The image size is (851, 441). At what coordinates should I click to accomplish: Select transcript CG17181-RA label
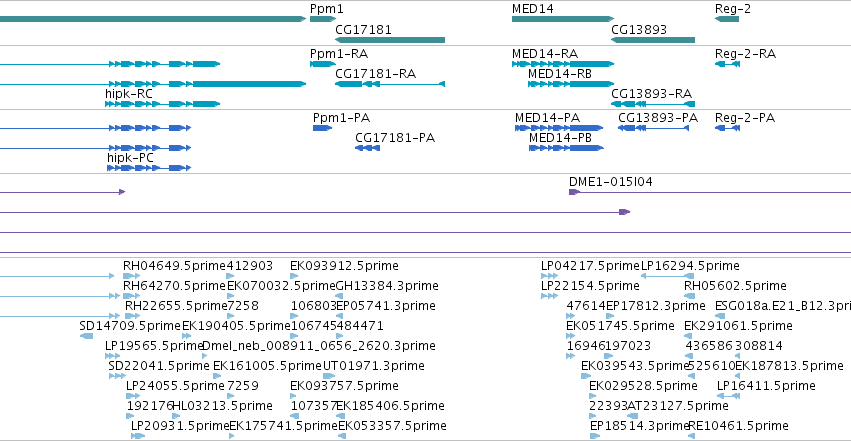pyautogui.click(x=376, y=74)
